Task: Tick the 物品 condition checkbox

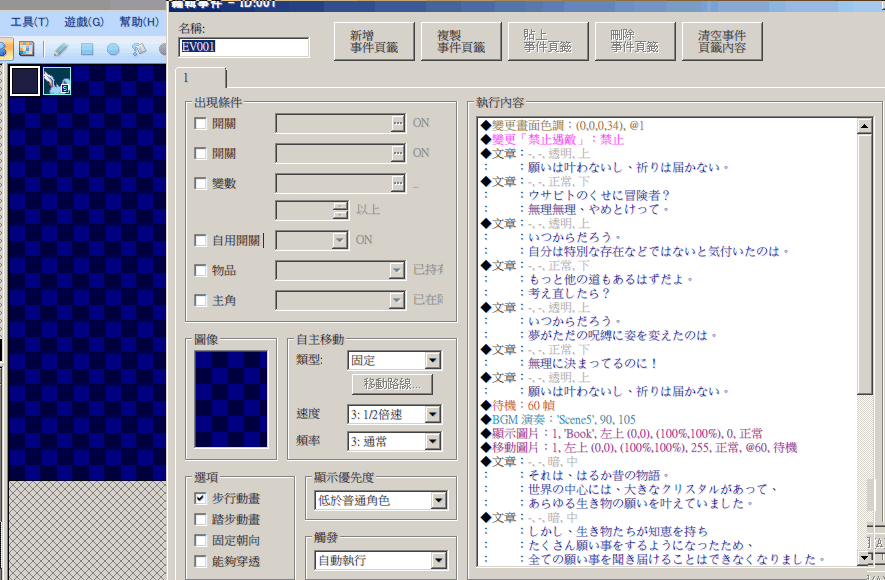Action: 200,270
